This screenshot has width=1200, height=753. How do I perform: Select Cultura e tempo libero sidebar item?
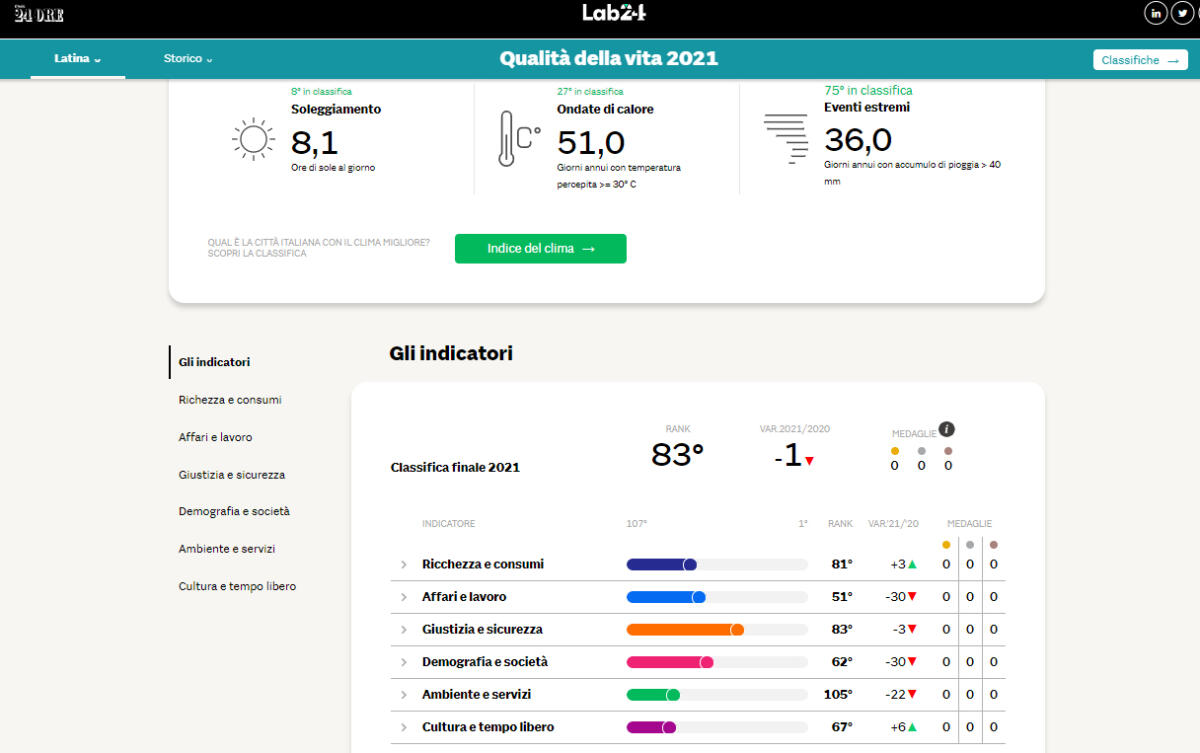tap(237, 587)
